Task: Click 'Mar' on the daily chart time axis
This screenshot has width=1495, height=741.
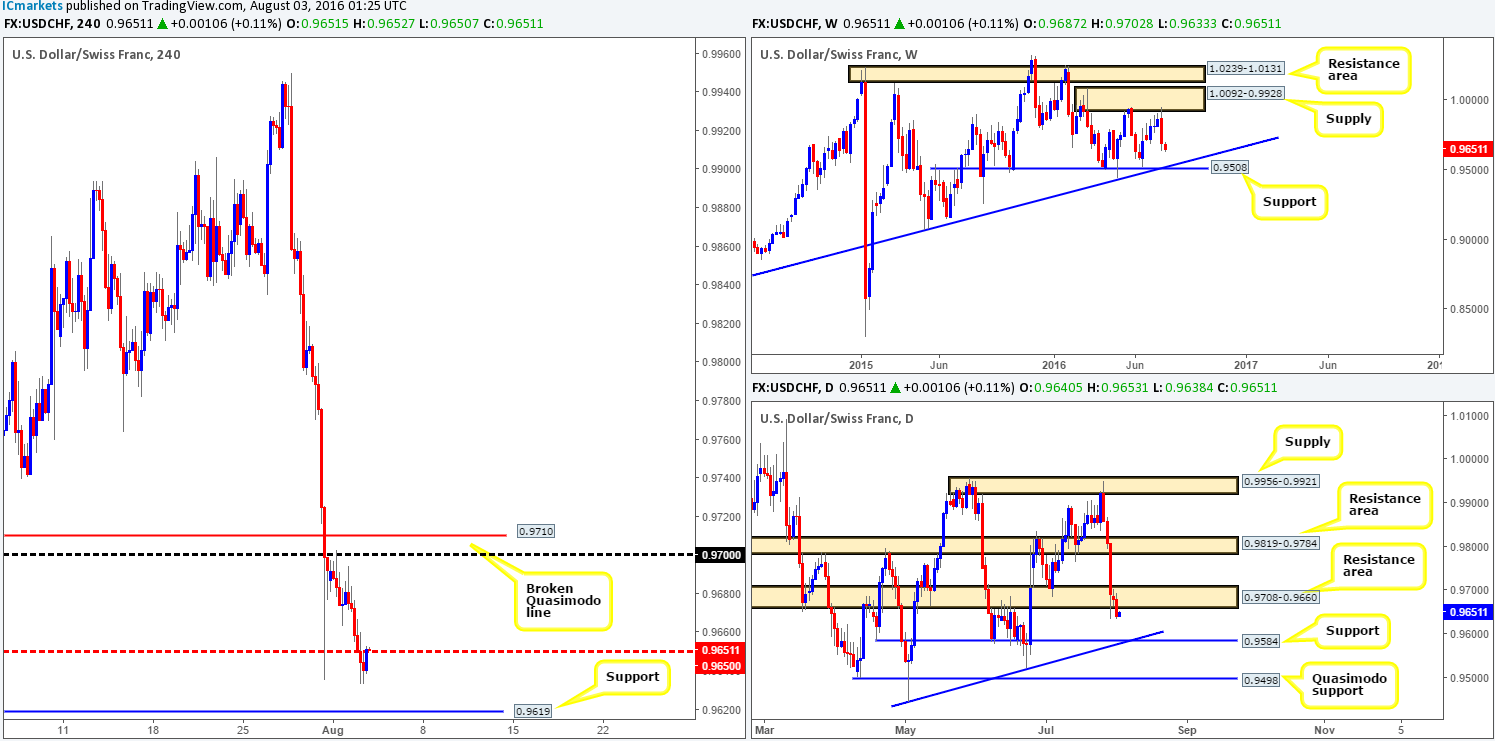Action: tap(762, 729)
